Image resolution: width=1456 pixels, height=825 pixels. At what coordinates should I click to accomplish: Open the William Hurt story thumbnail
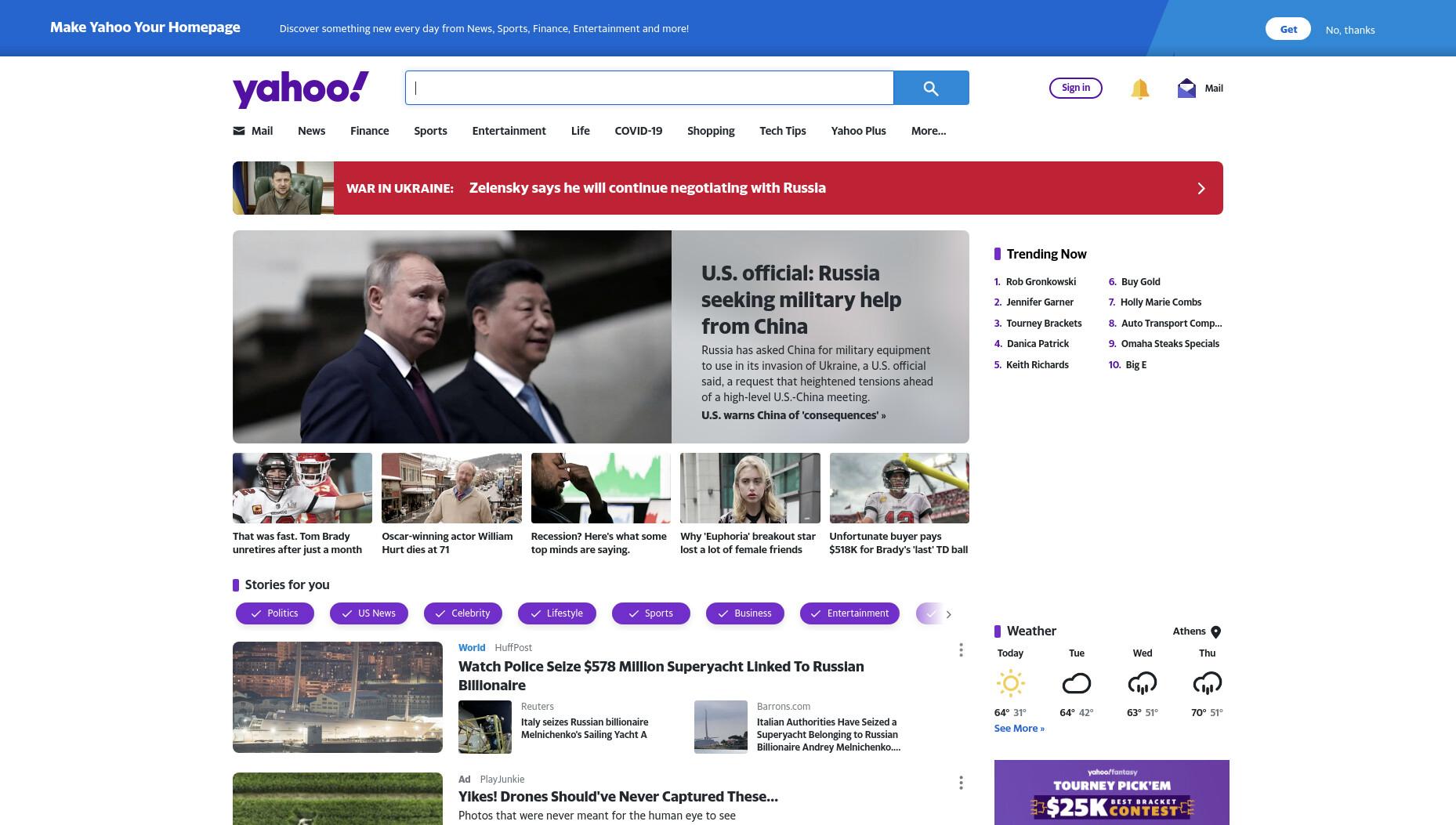click(451, 488)
